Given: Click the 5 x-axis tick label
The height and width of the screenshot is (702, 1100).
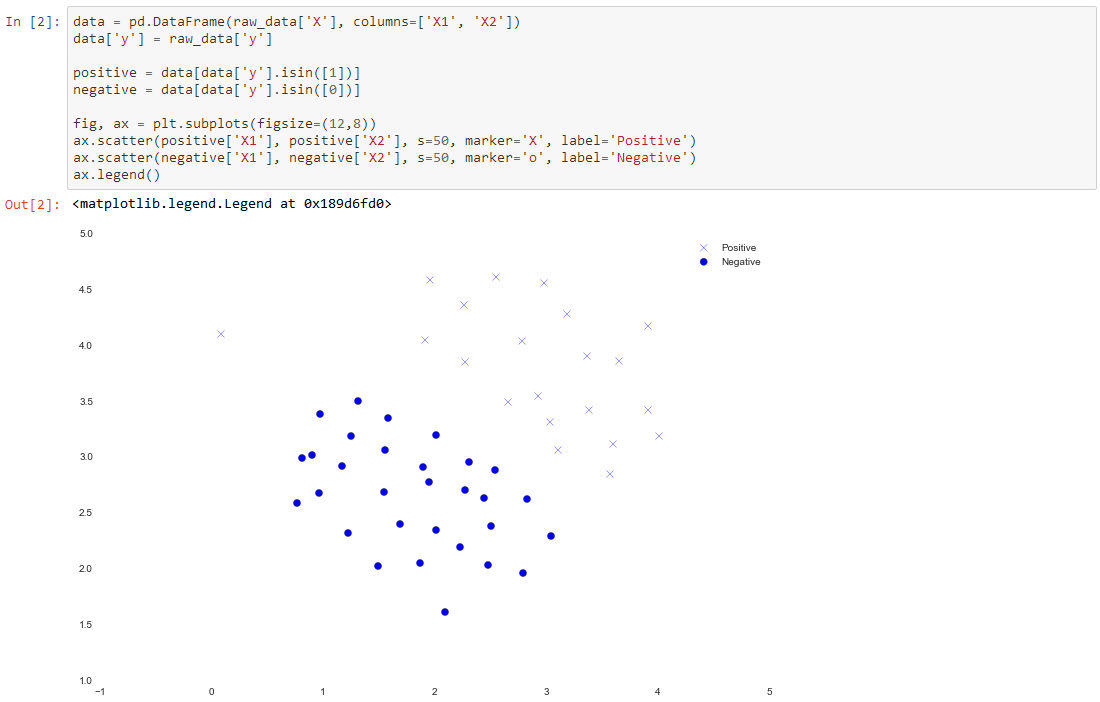Looking at the screenshot, I should pos(769,691).
